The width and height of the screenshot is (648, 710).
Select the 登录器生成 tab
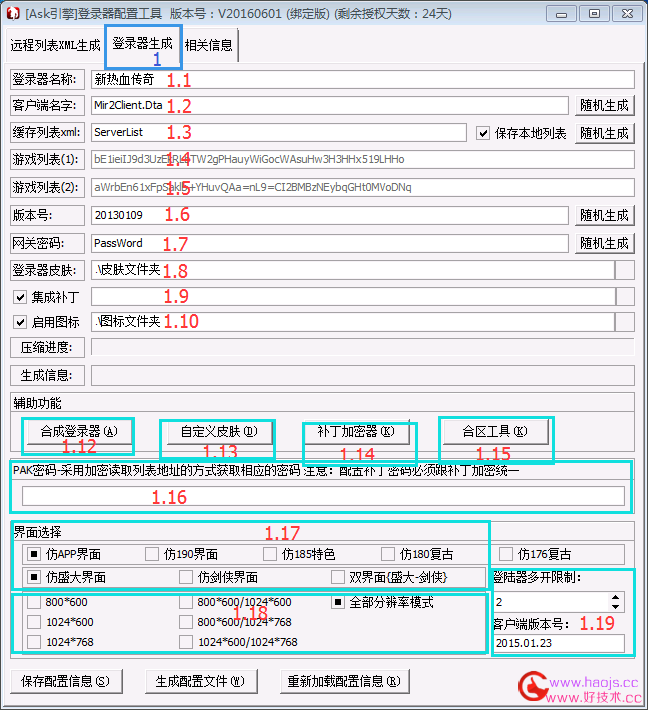point(143,44)
